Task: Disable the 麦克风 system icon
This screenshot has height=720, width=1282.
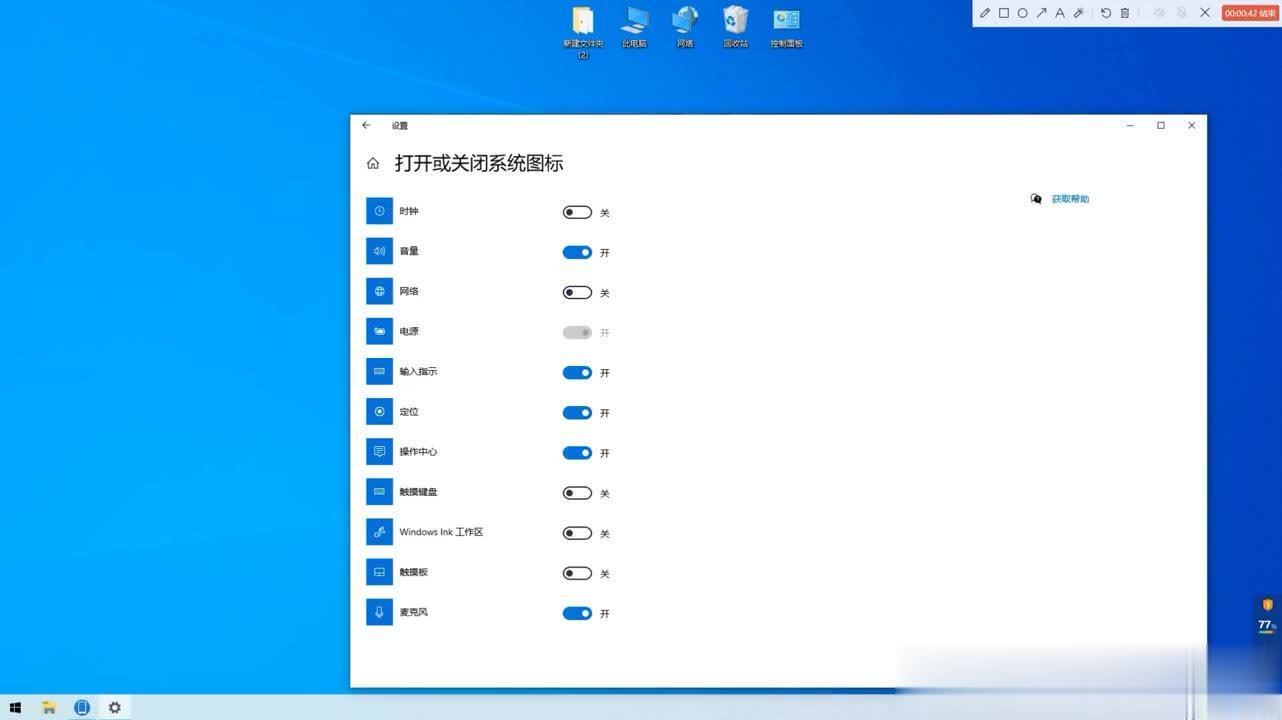Action: coord(577,613)
